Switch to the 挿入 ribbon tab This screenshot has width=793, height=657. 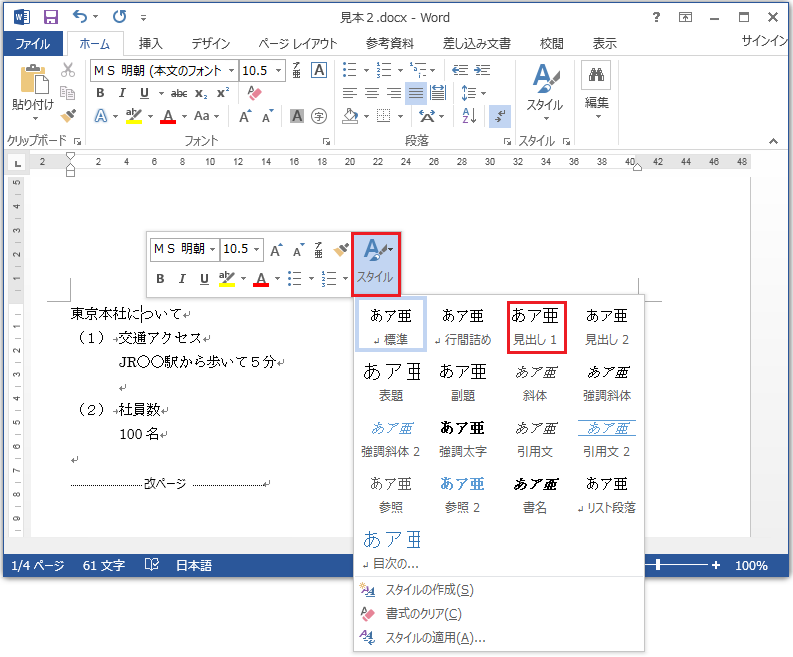tap(151, 44)
